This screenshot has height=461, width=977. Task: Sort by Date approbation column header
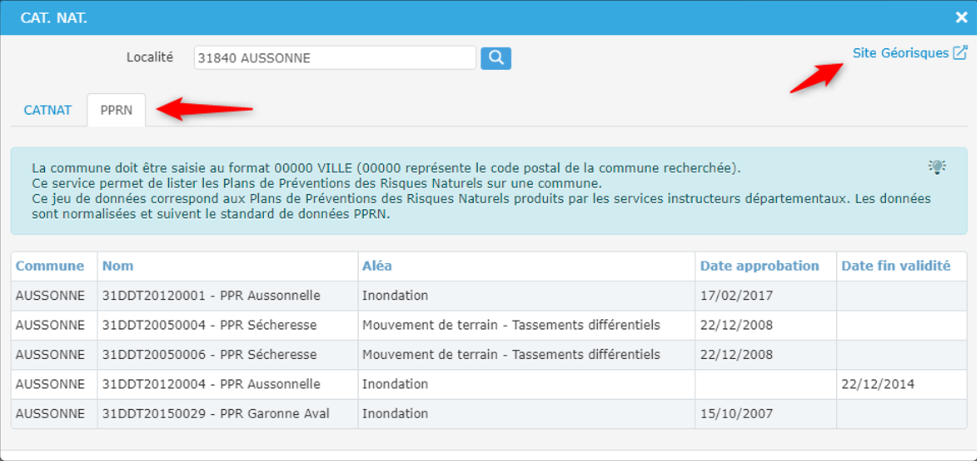(759, 266)
